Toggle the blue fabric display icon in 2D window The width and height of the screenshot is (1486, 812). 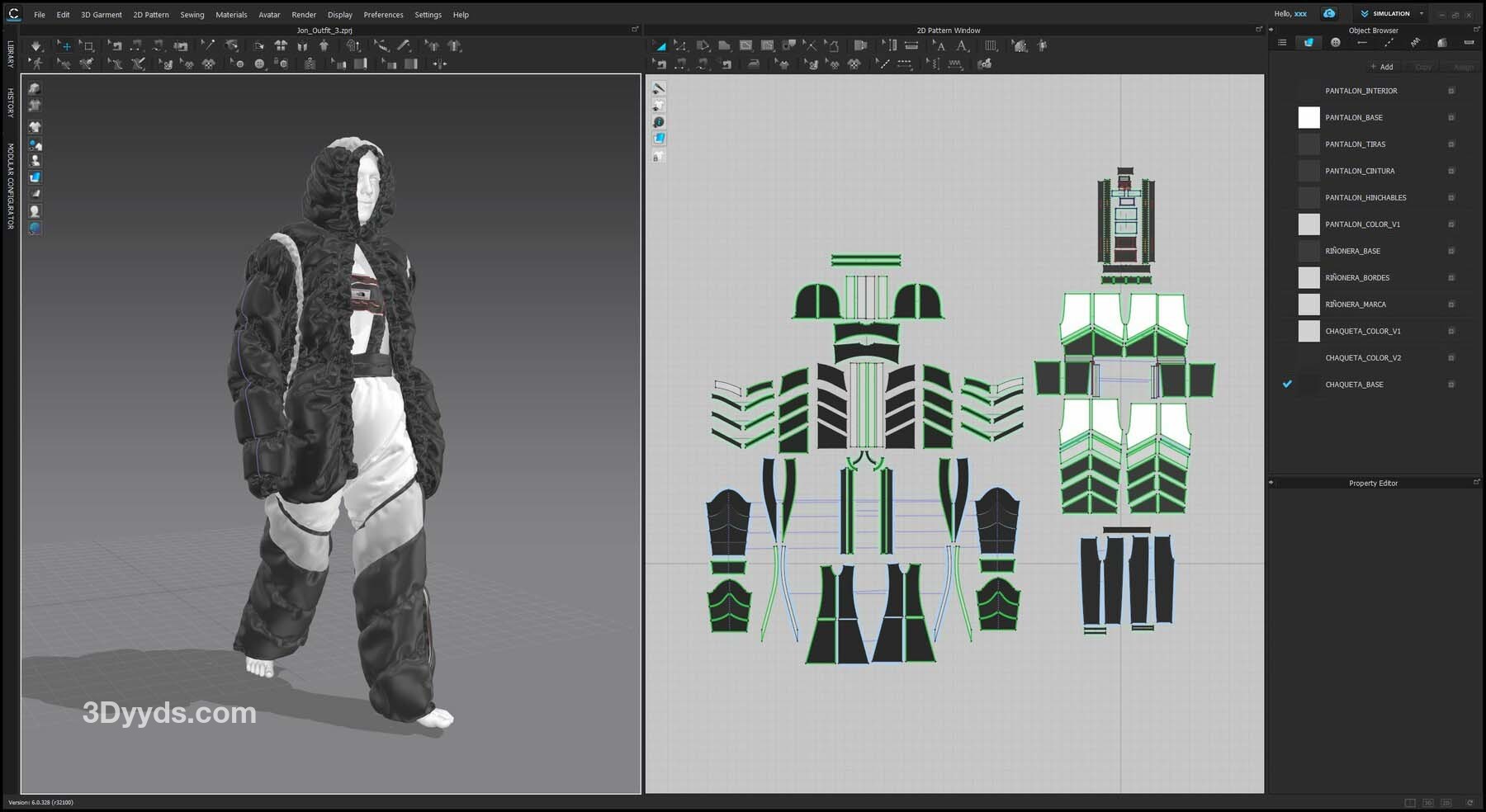[x=659, y=139]
